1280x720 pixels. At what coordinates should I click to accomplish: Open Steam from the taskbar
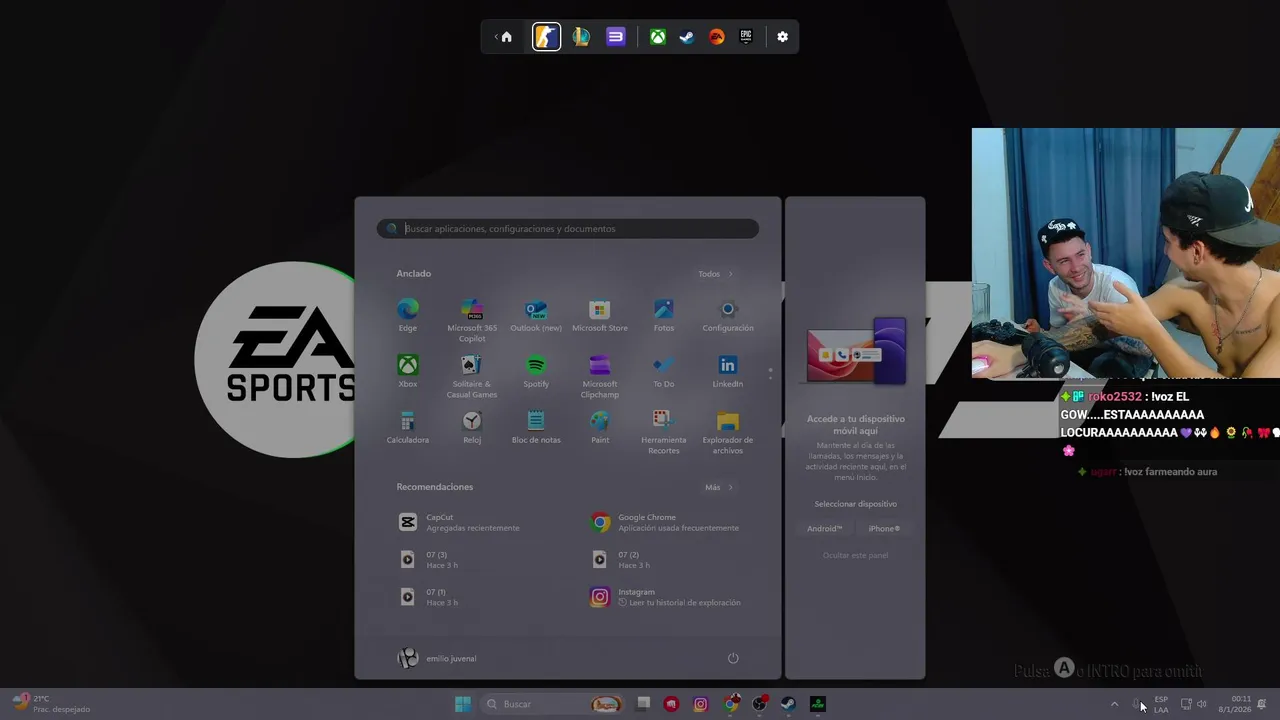788,704
